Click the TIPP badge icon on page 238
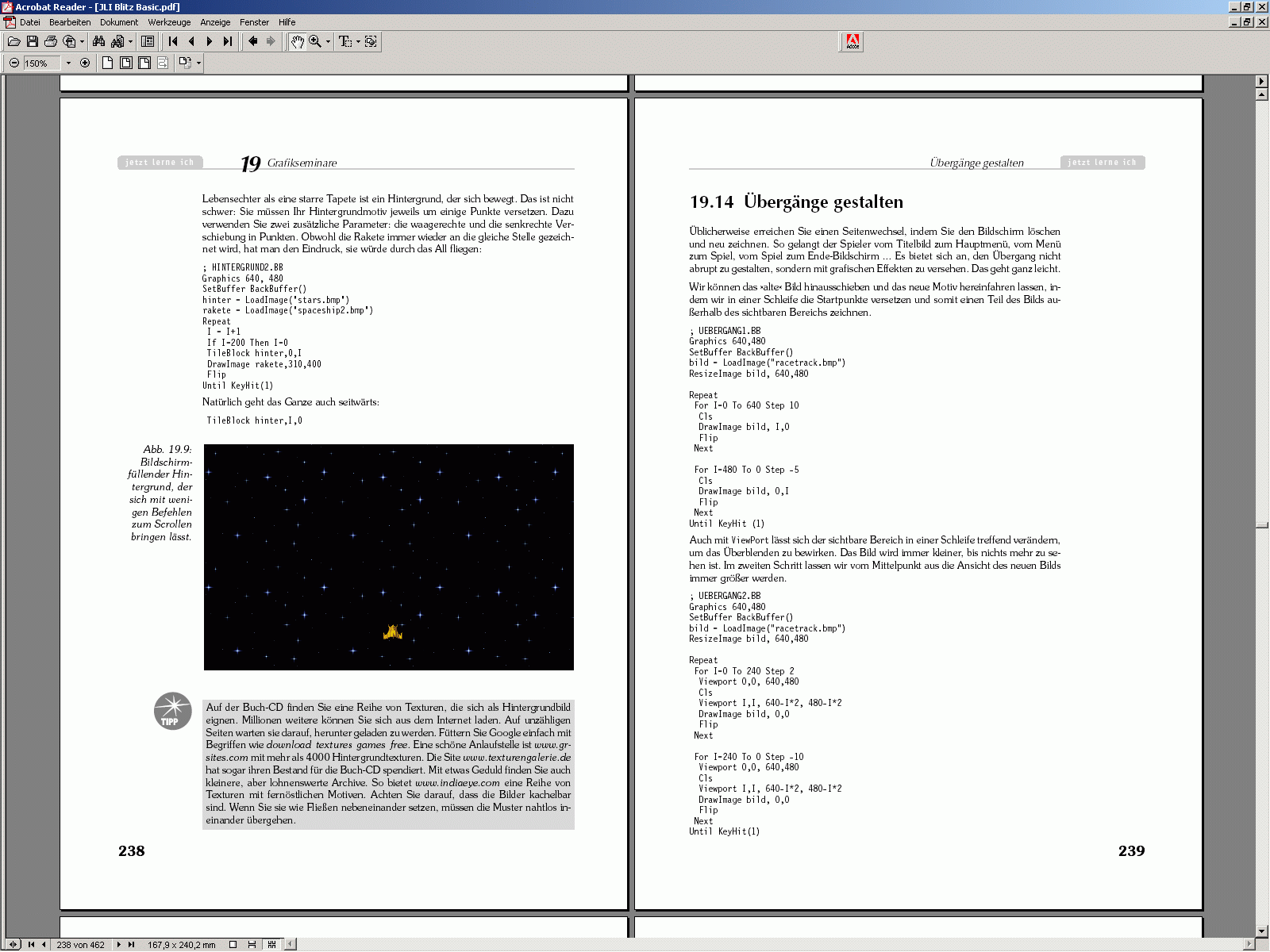This screenshot has height=952, width=1270. click(172, 711)
